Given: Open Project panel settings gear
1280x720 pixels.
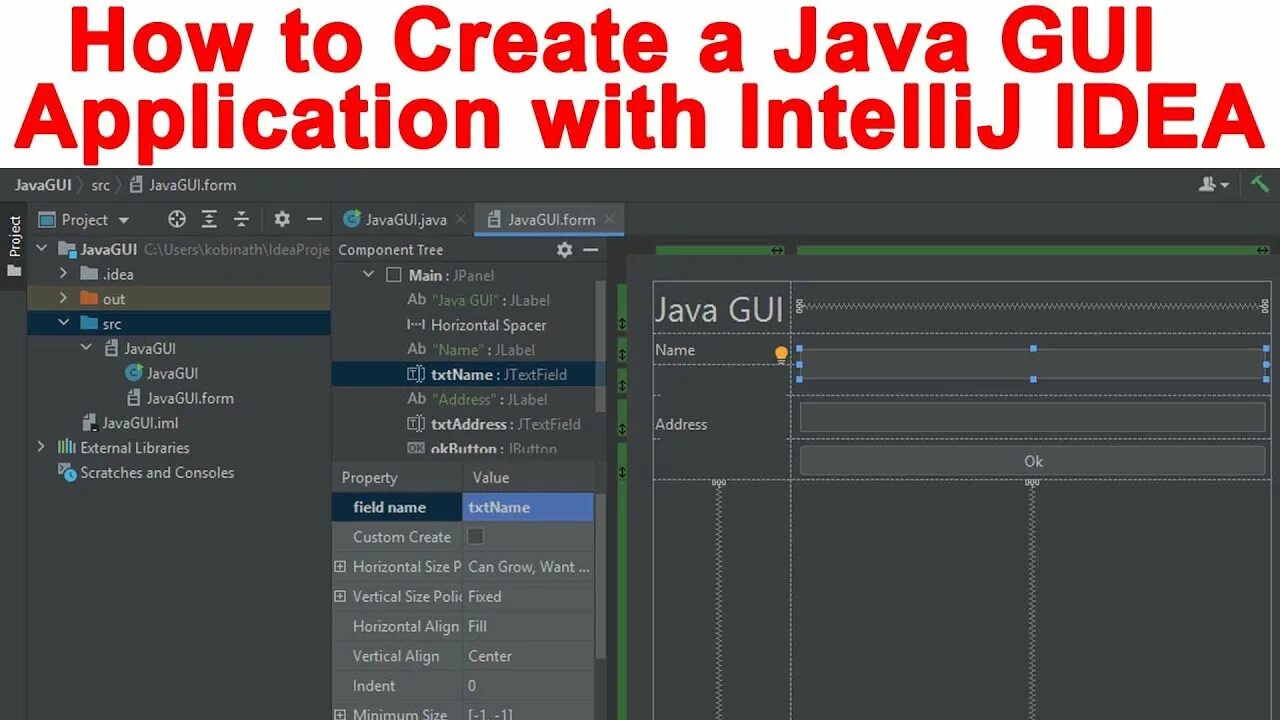Looking at the screenshot, I should (x=282, y=219).
